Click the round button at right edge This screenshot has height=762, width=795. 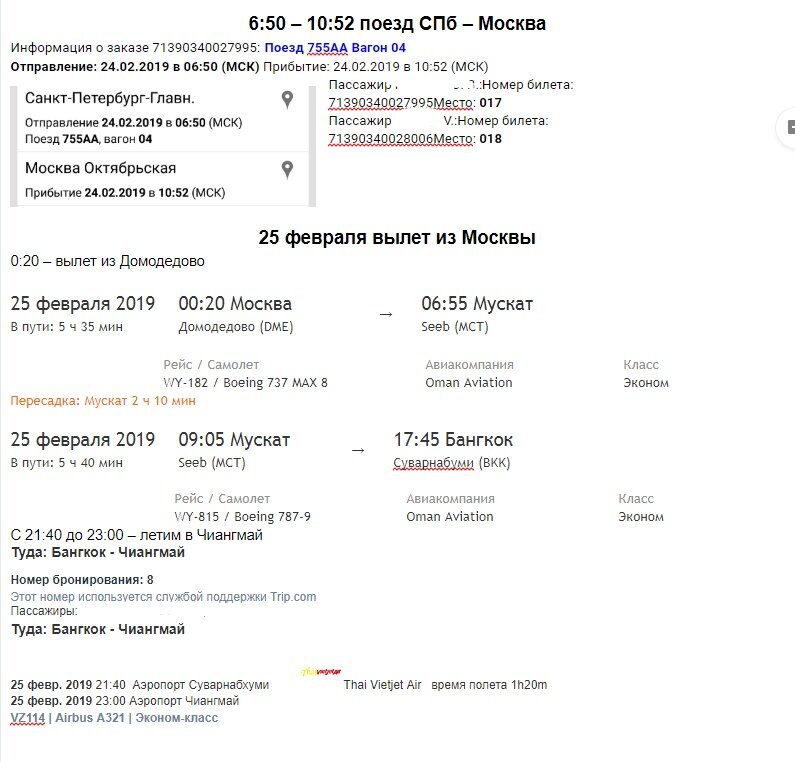pos(787,128)
